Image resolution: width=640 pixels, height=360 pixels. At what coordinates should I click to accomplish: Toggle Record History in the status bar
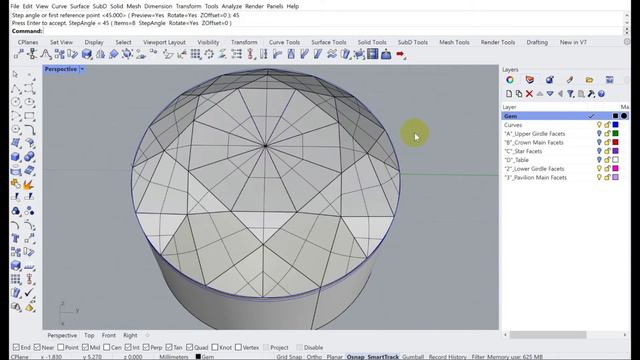(447, 357)
